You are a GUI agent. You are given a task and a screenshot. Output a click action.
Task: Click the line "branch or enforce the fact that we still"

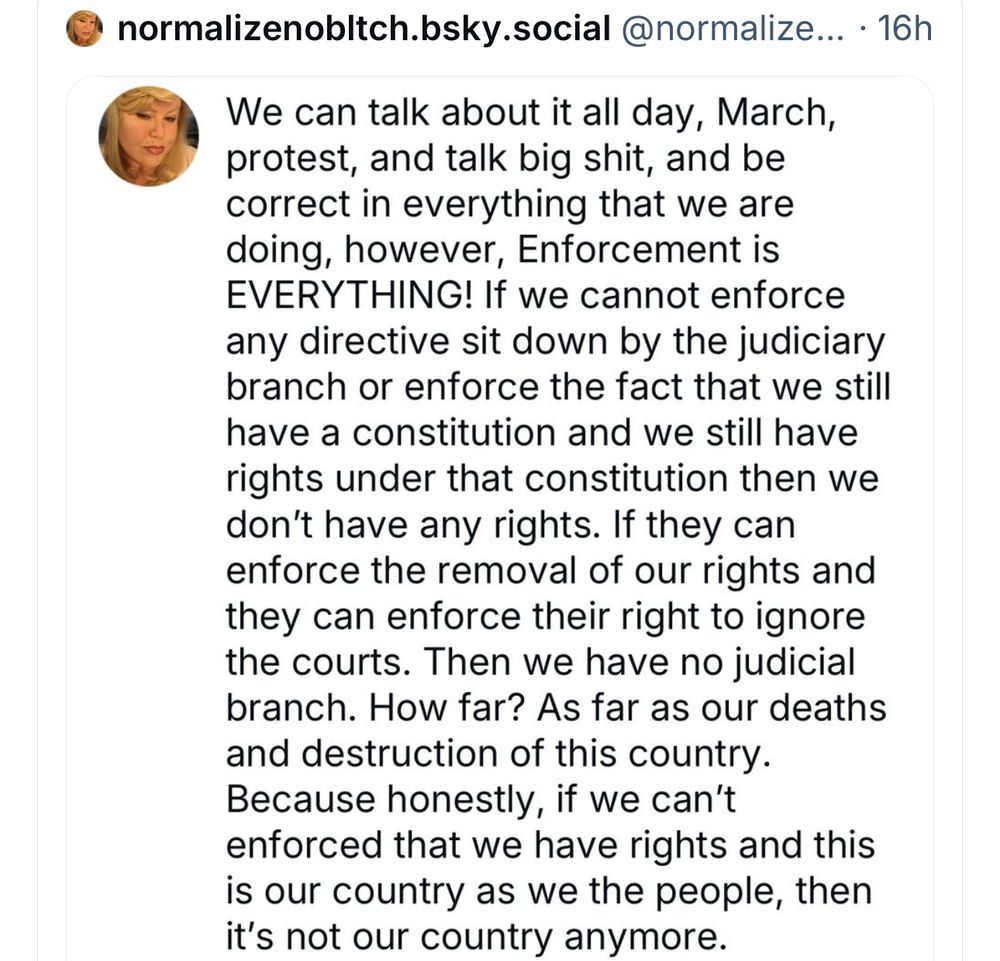click(x=559, y=388)
